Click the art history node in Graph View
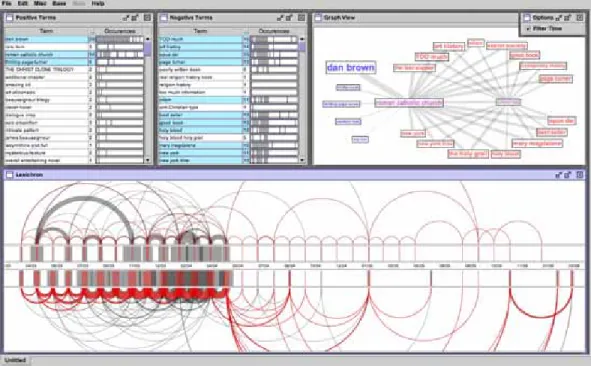Viewport: 591px width, 366px height. point(449,46)
